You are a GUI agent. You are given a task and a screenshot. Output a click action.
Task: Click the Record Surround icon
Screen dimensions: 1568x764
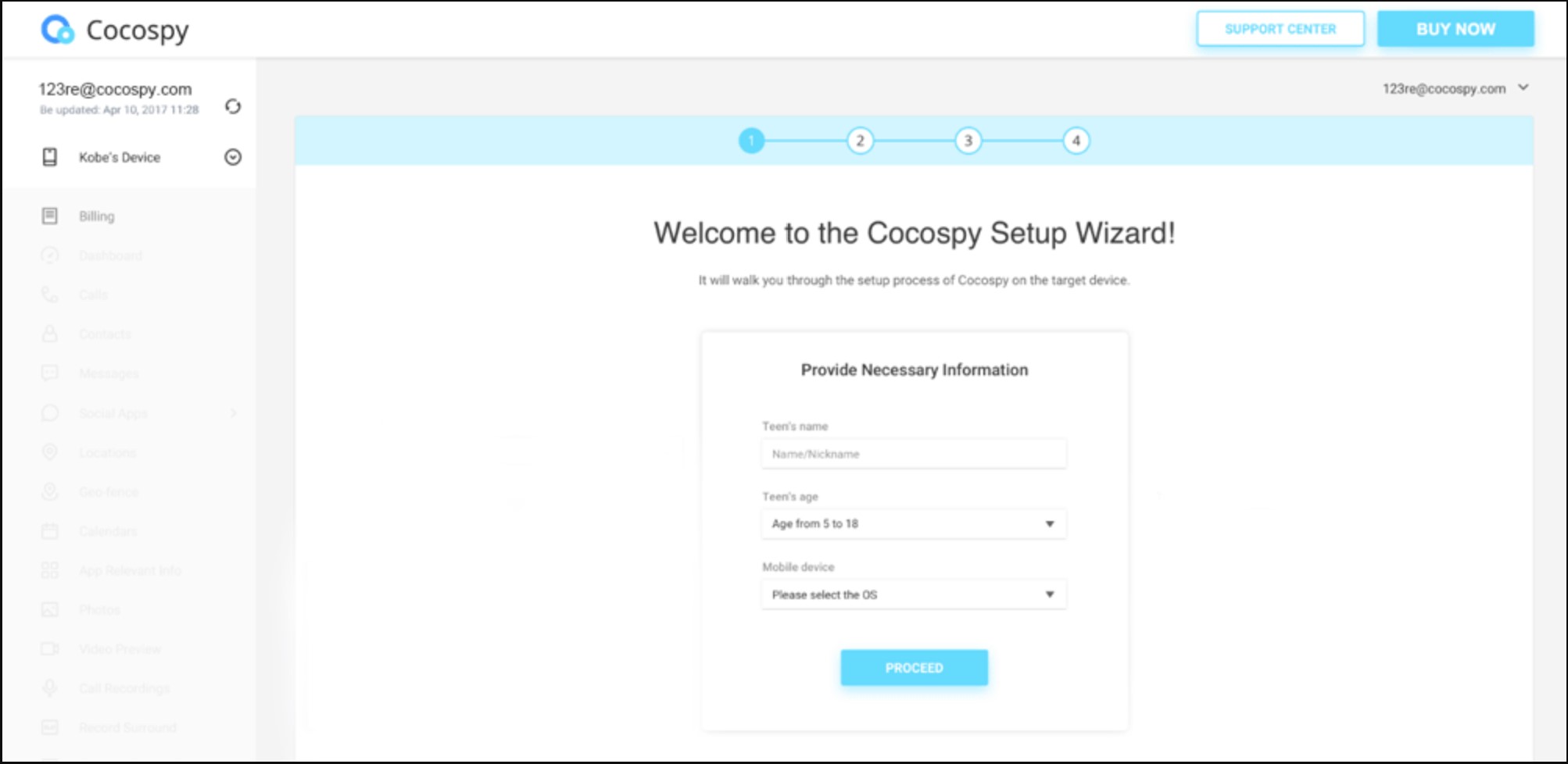coord(49,727)
